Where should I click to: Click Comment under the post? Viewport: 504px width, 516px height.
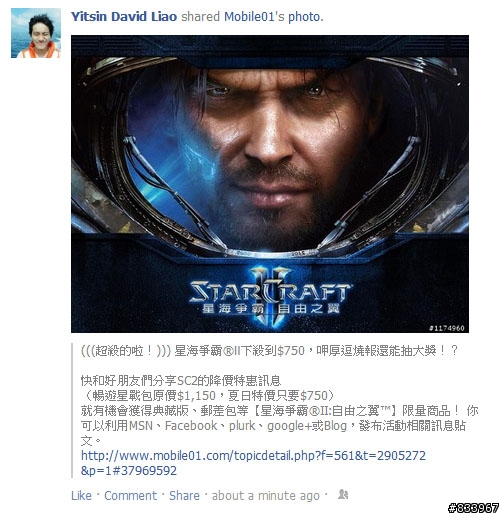pyautogui.click(x=130, y=496)
